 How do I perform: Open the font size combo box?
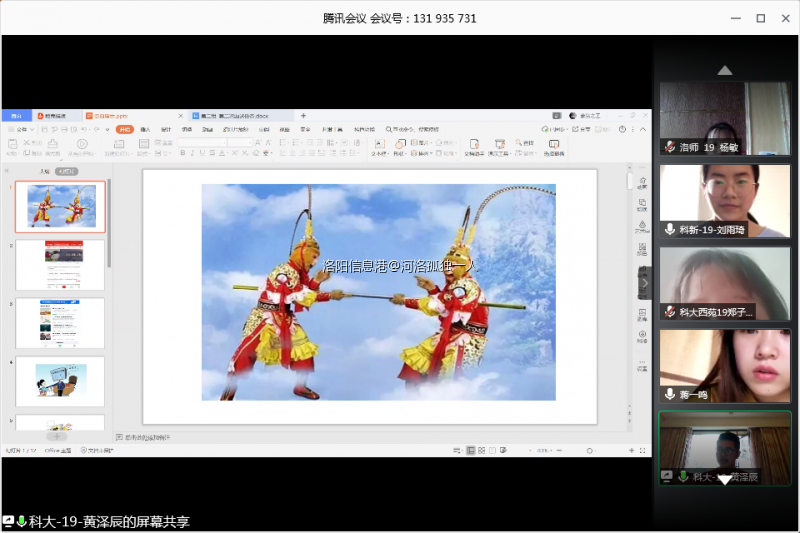240,142
